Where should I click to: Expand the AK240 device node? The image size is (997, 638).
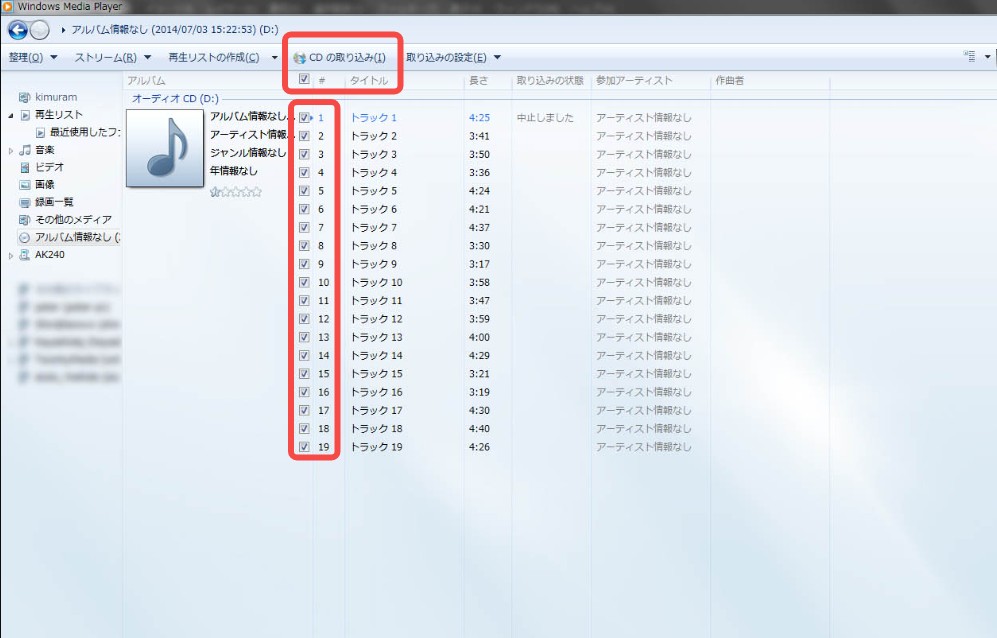click(11, 256)
